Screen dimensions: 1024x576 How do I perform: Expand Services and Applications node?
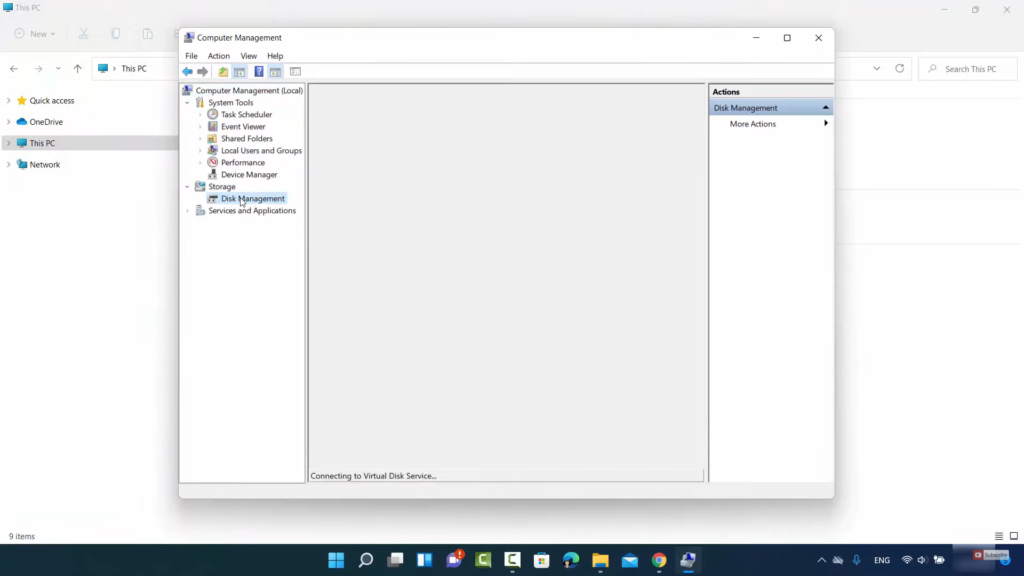coord(187,211)
